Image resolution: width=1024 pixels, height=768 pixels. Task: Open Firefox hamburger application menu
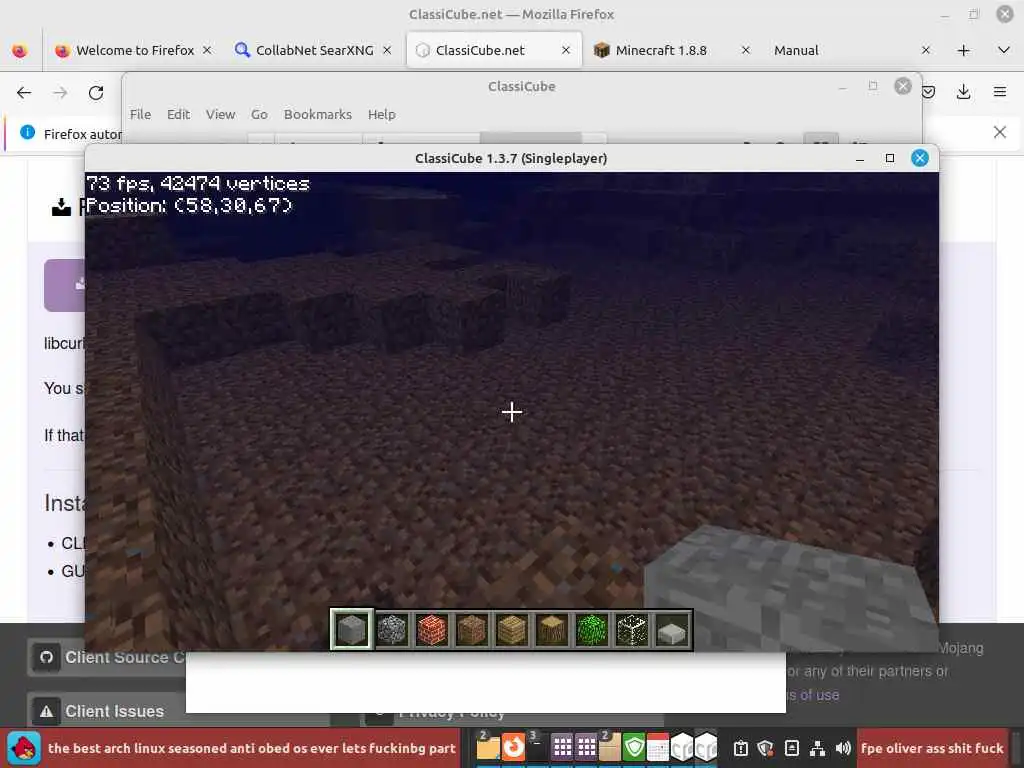point(1000,92)
